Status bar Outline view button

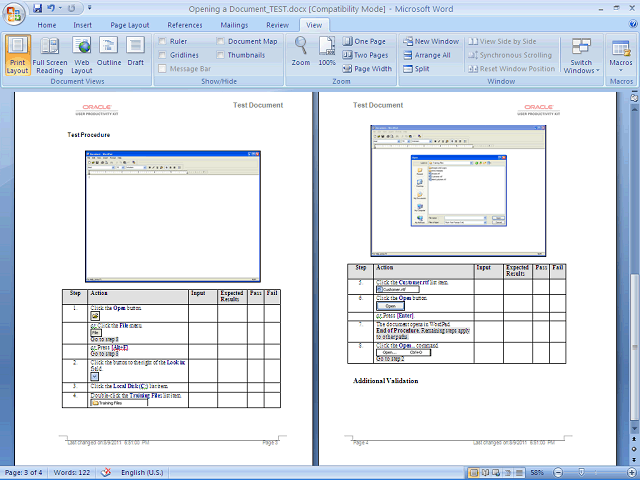tap(508, 473)
